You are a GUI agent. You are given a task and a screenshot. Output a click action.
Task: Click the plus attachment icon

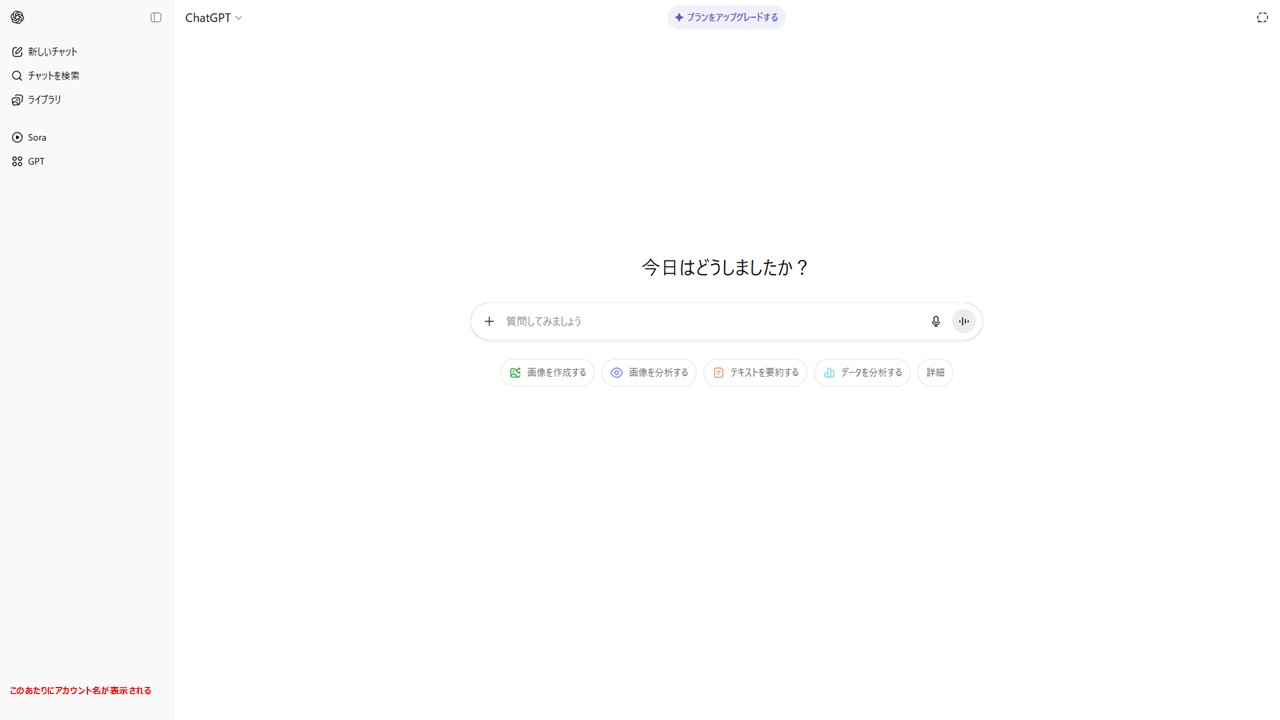coord(489,321)
